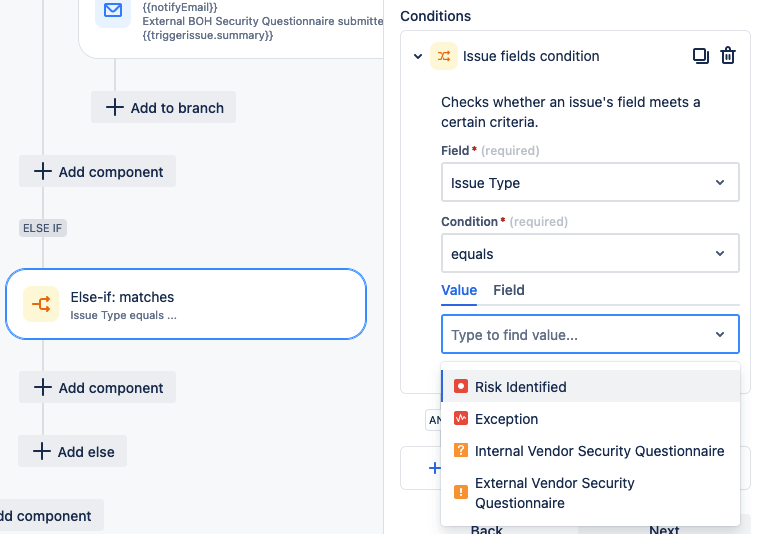Click Add component above the ELSE IF label

click(x=97, y=172)
